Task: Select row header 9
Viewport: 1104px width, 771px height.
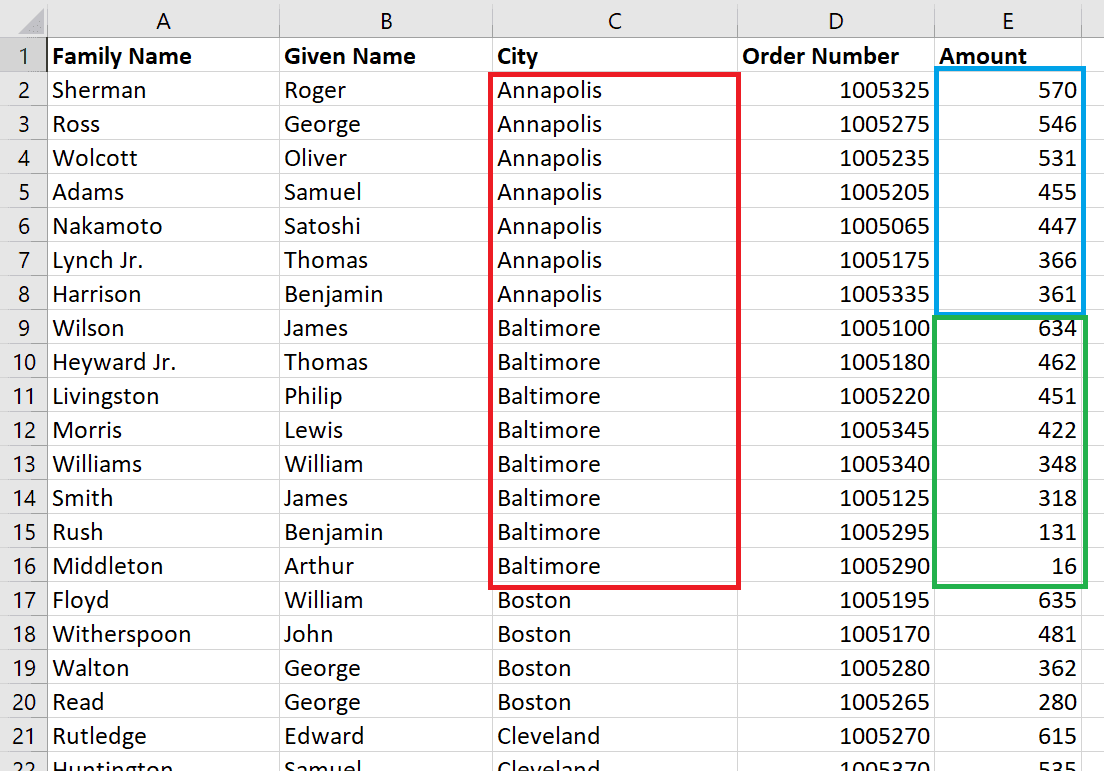Action: point(24,327)
